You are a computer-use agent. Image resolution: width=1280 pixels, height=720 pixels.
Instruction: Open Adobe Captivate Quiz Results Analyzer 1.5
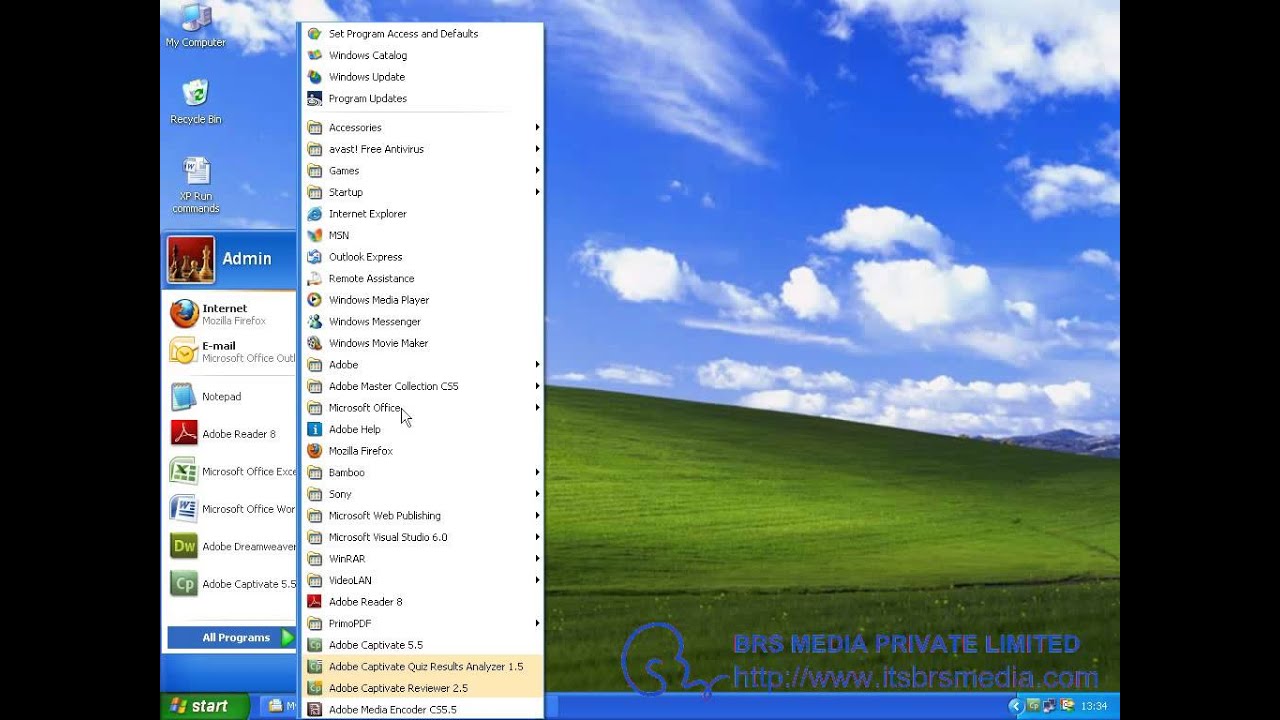tap(422, 666)
